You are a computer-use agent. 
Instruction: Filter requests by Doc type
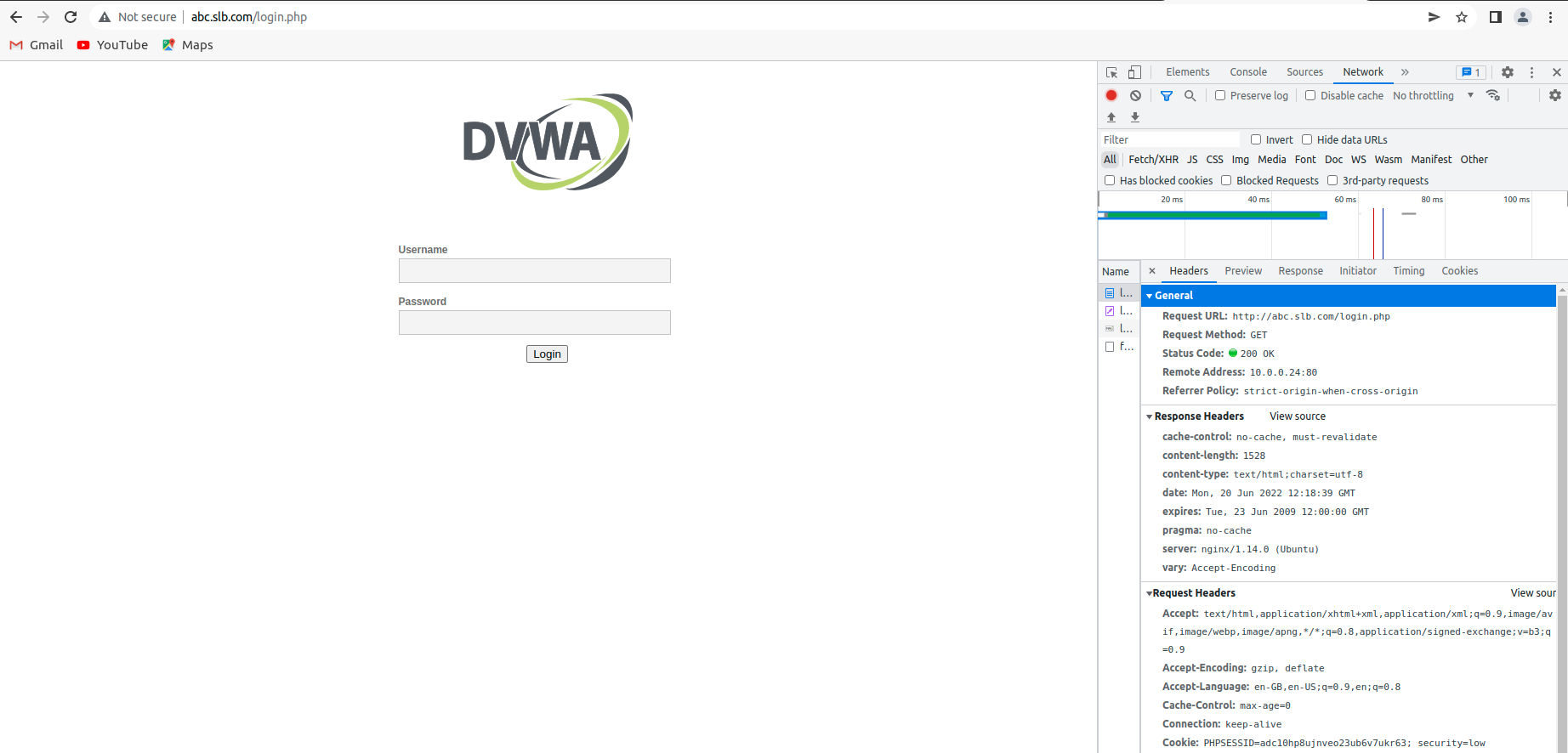pyautogui.click(x=1333, y=160)
